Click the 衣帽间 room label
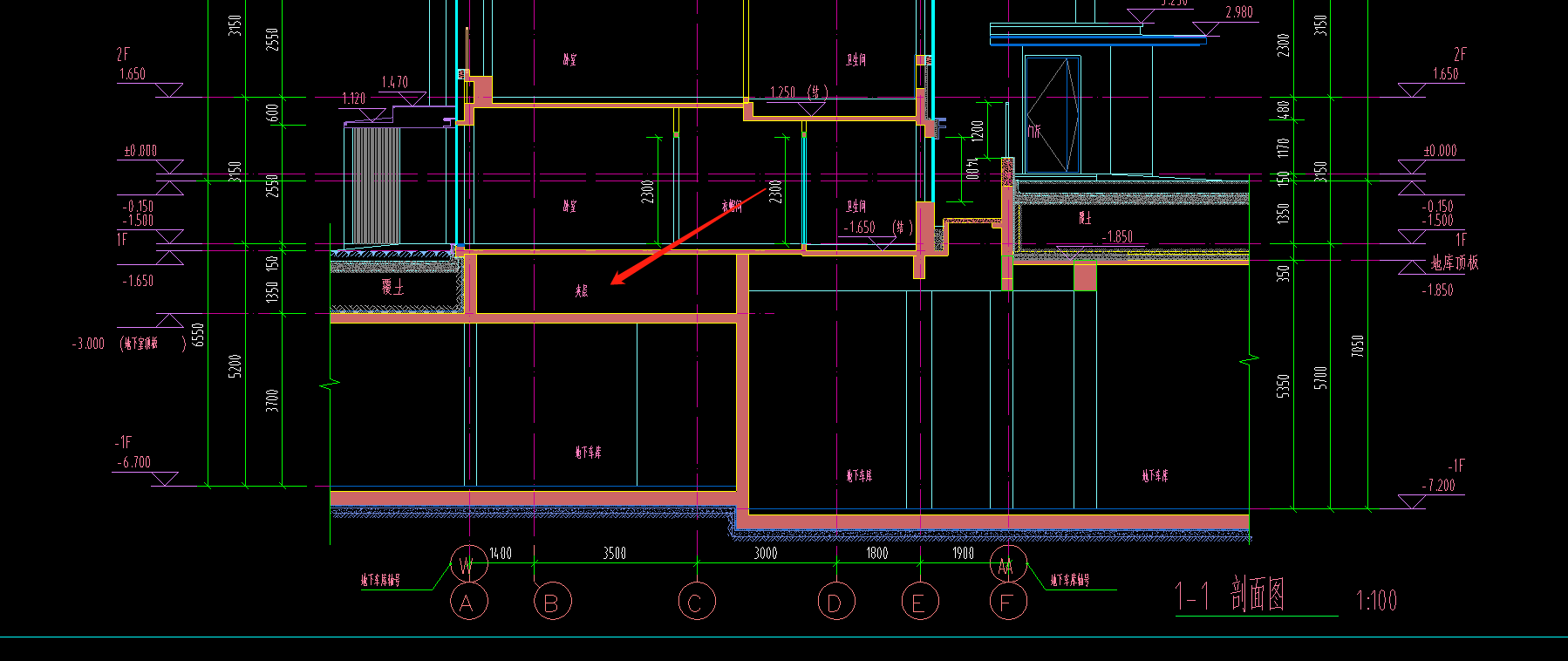This screenshot has height=661, width=1568. pos(732,207)
